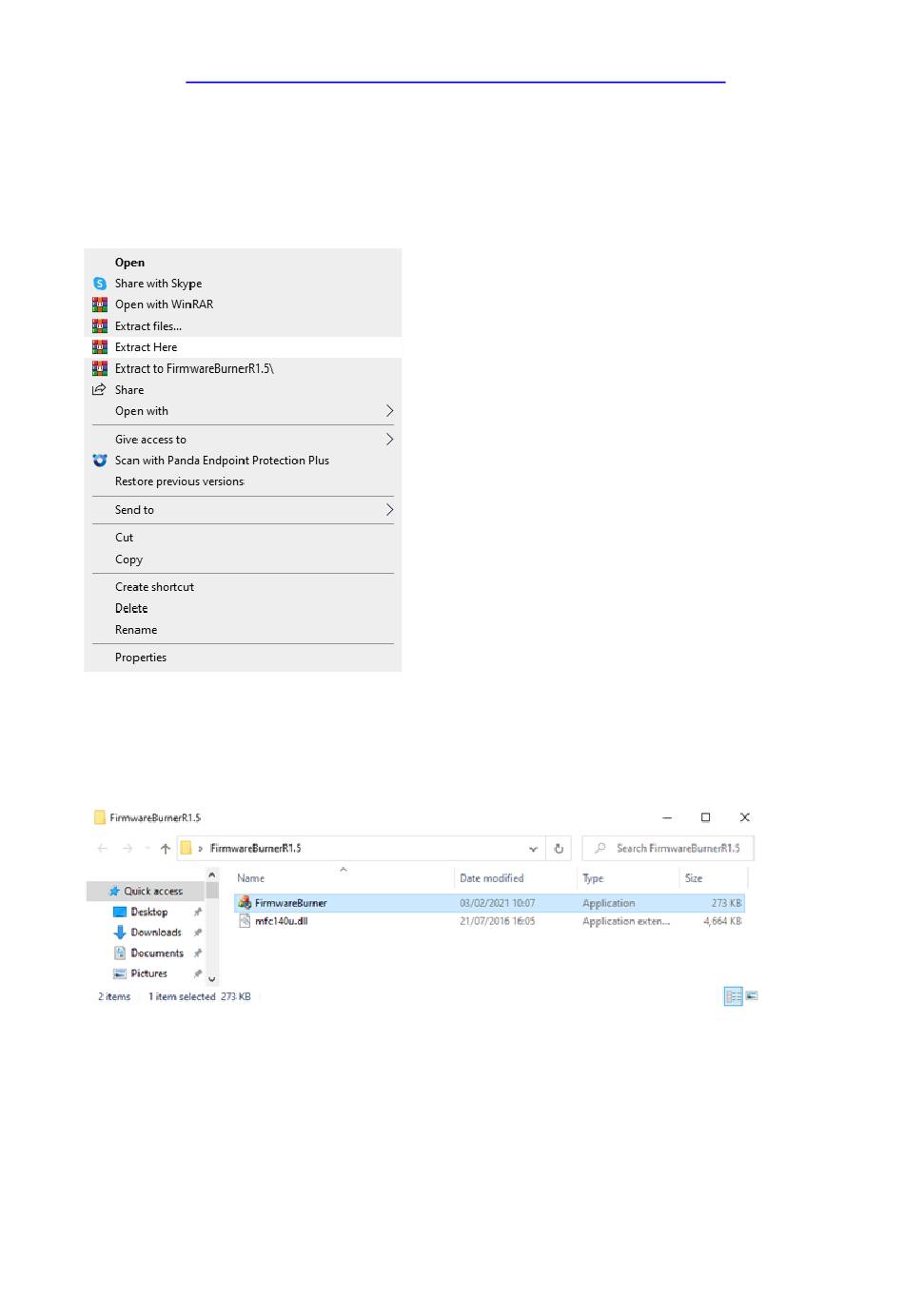Click the Search FirmwareBurnerR1.5 field
Image resolution: width=904 pixels, height=1316 pixels.
[668, 849]
